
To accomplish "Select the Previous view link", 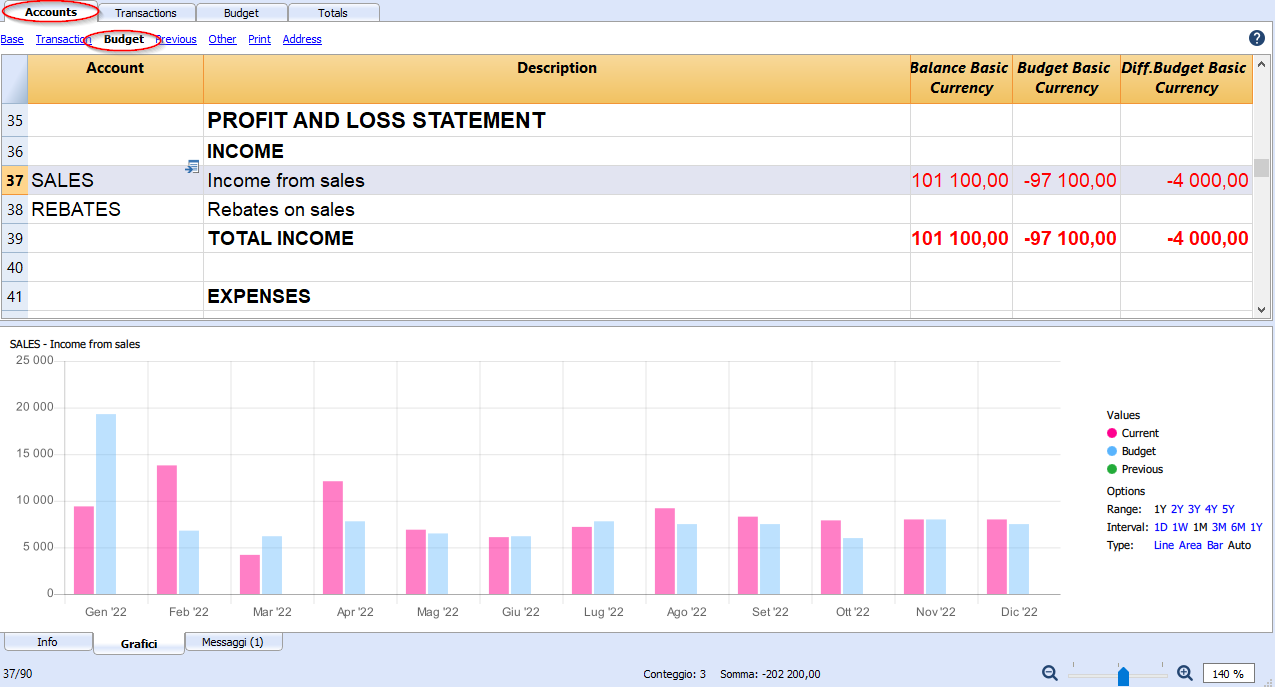I will coord(176,39).
